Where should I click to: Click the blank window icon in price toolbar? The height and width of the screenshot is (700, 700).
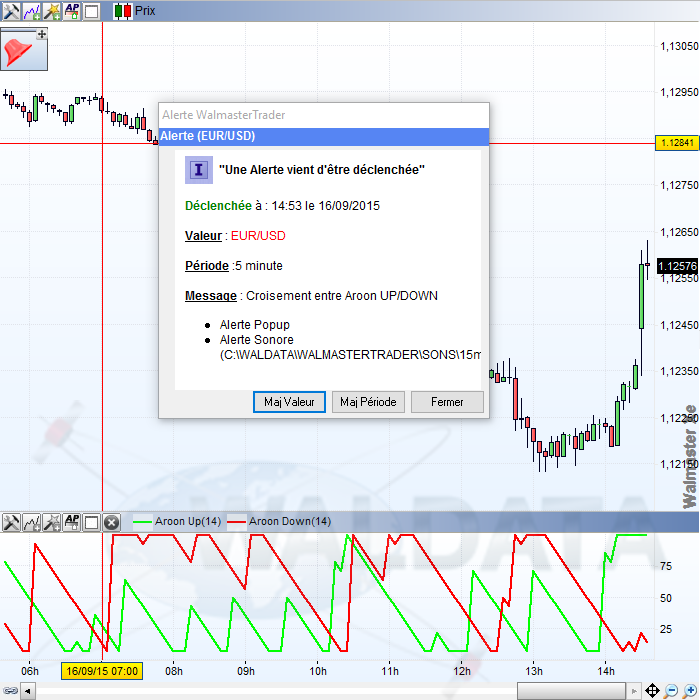[x=92, y=11]
